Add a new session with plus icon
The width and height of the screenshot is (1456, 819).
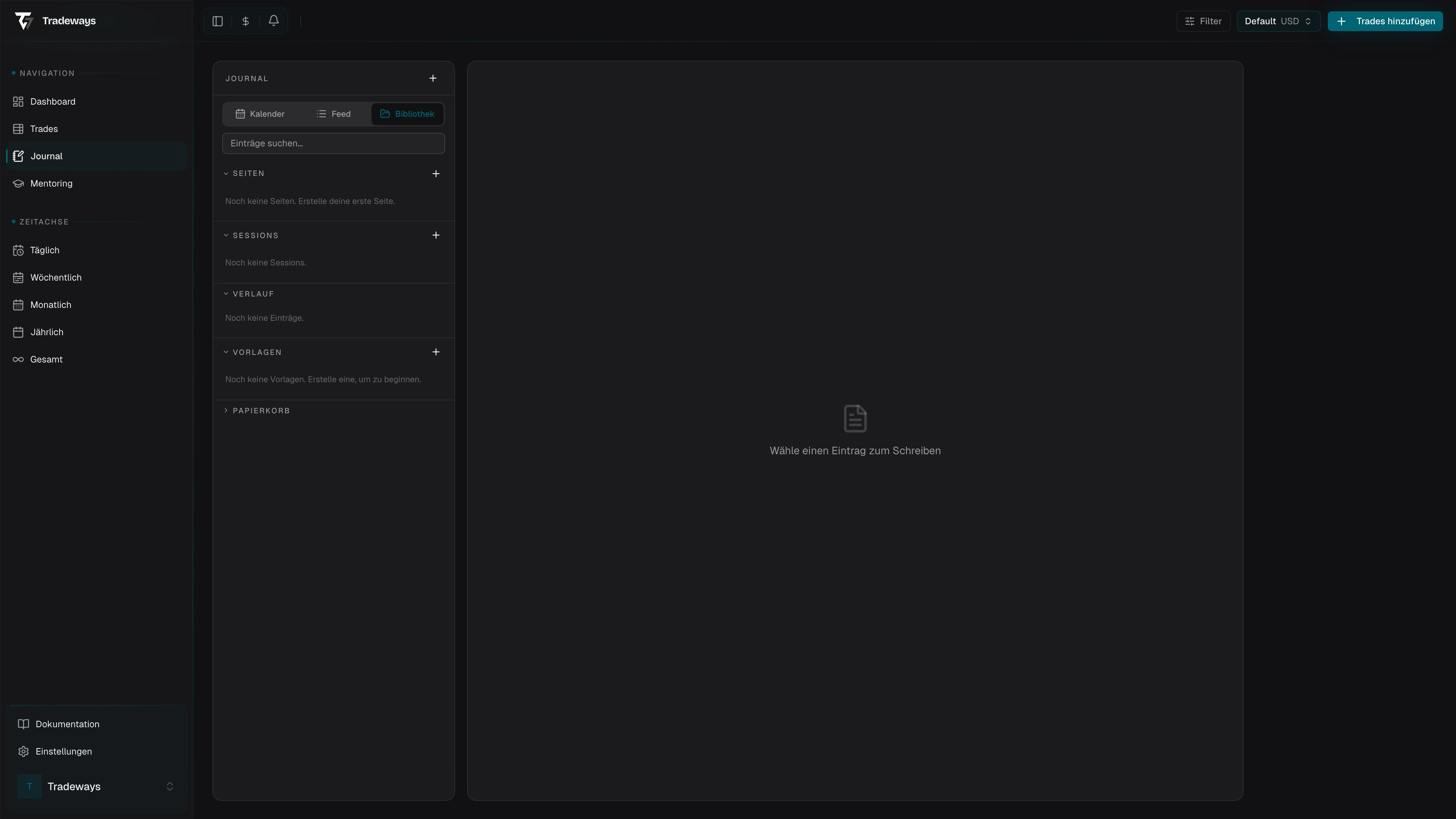pos(436,235)
